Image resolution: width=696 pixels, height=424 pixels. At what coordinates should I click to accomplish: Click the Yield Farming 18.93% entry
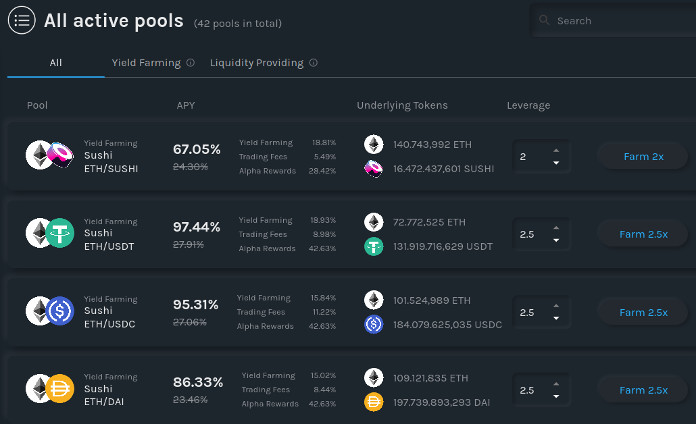click(x=287, y=220)
